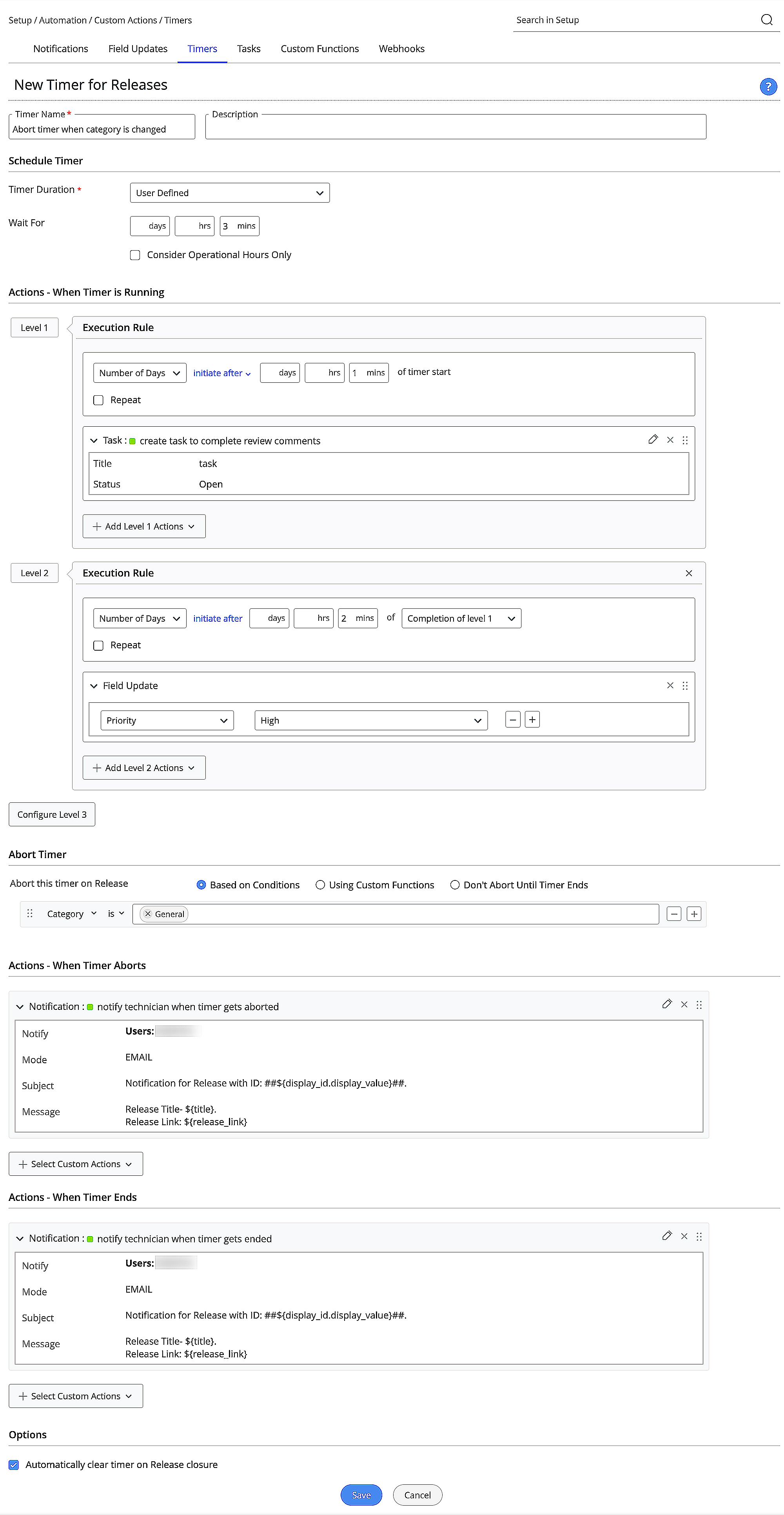Open Completion of level 1 dropdown

[461, 618]
